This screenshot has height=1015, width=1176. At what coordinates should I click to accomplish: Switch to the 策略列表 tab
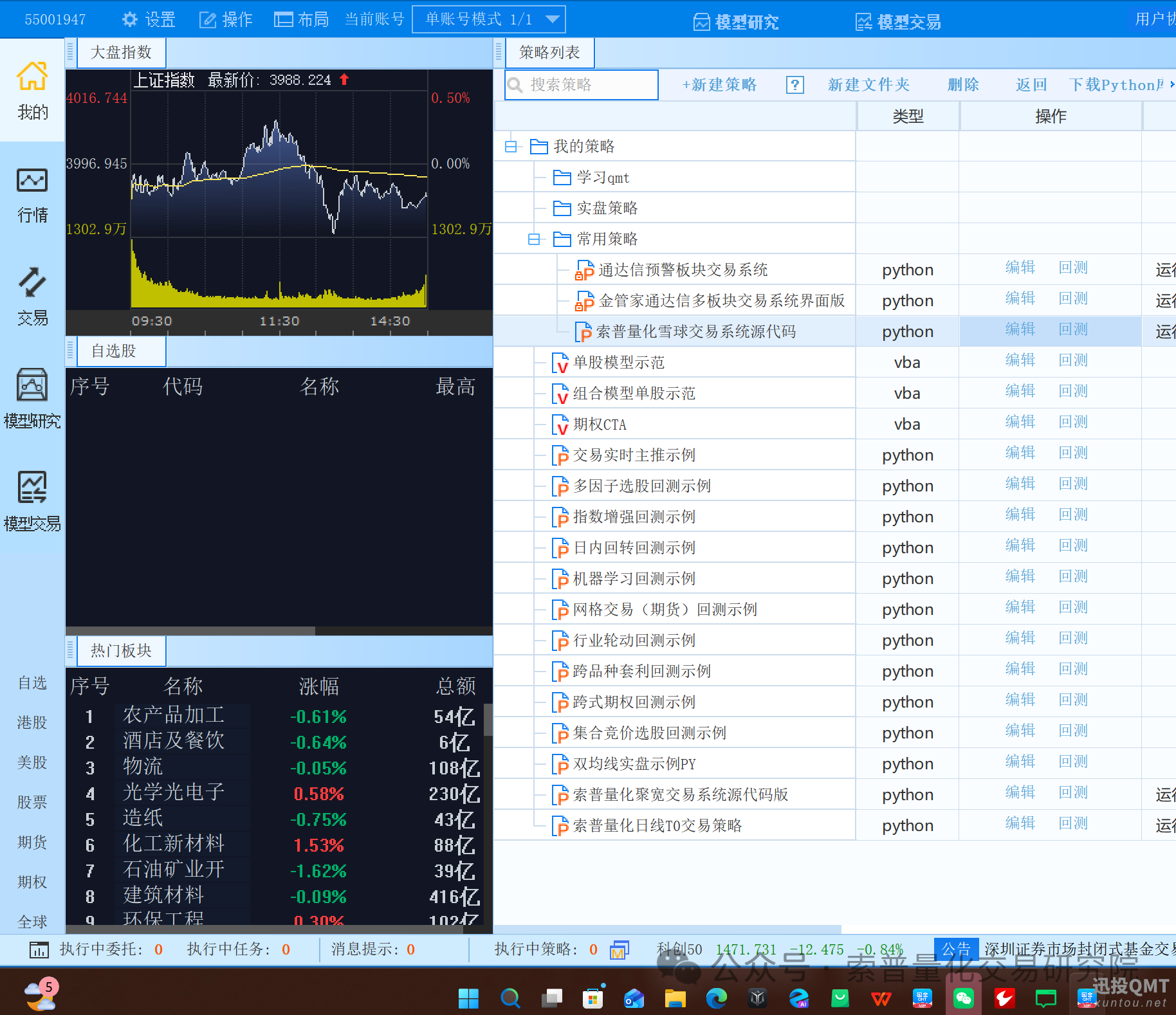coord(549,53)
